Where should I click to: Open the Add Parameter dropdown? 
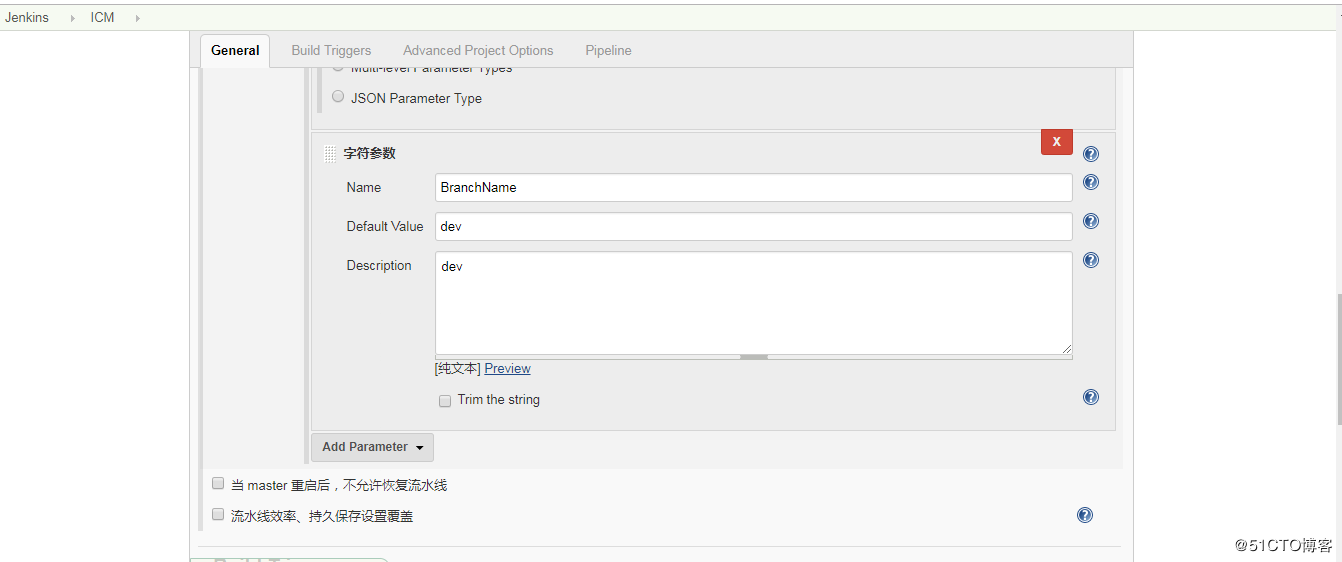(372, 447)
